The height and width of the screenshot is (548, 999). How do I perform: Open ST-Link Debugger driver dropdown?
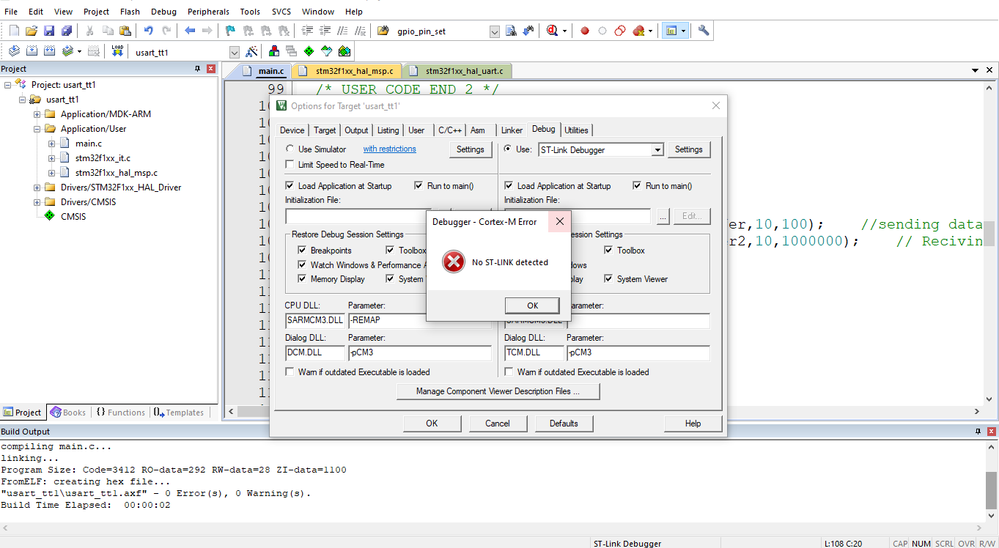657,150
